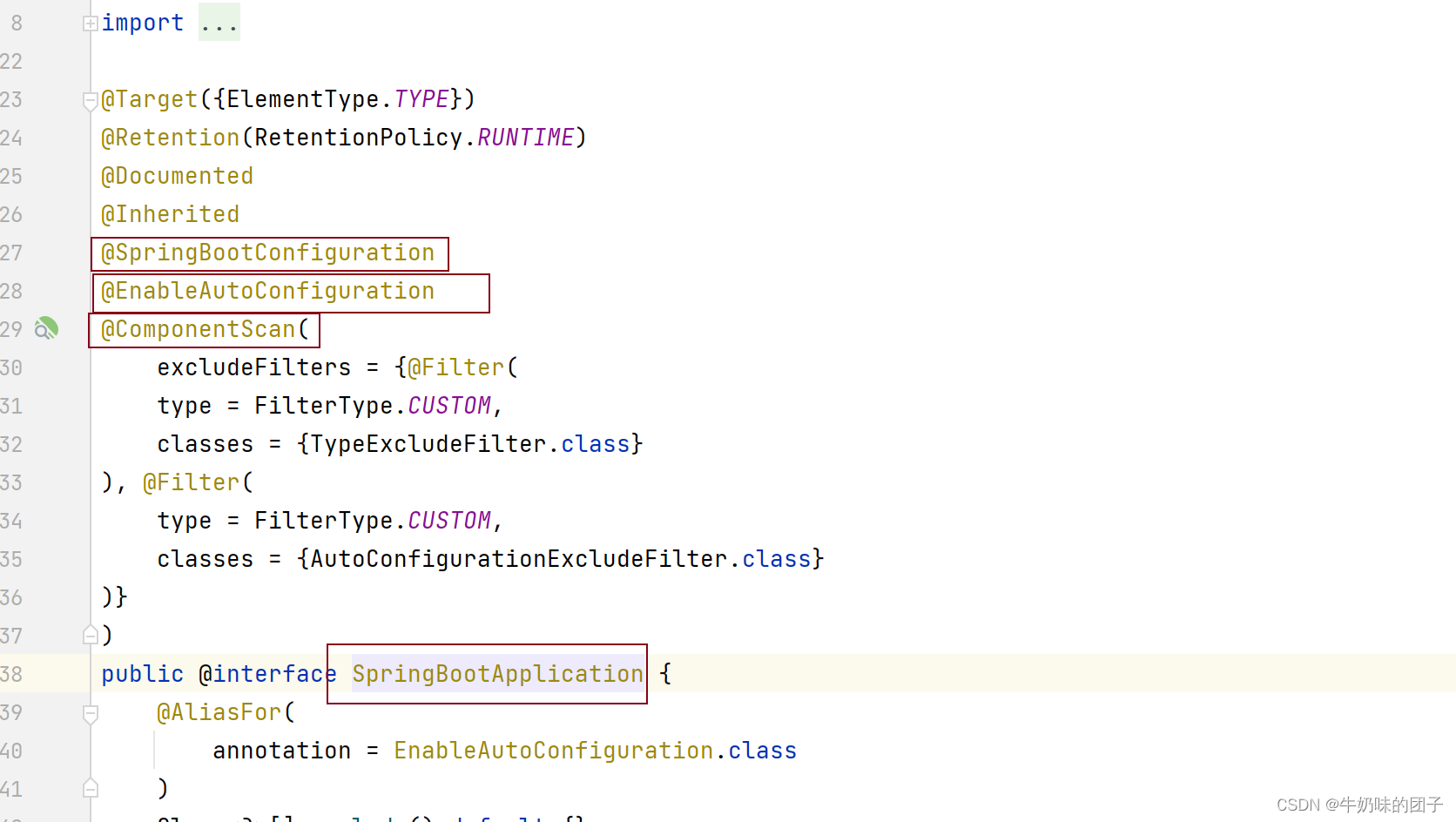1456x822 pixels.
Task: Click line number 38 in the gutter
Action: click(11, 674)
